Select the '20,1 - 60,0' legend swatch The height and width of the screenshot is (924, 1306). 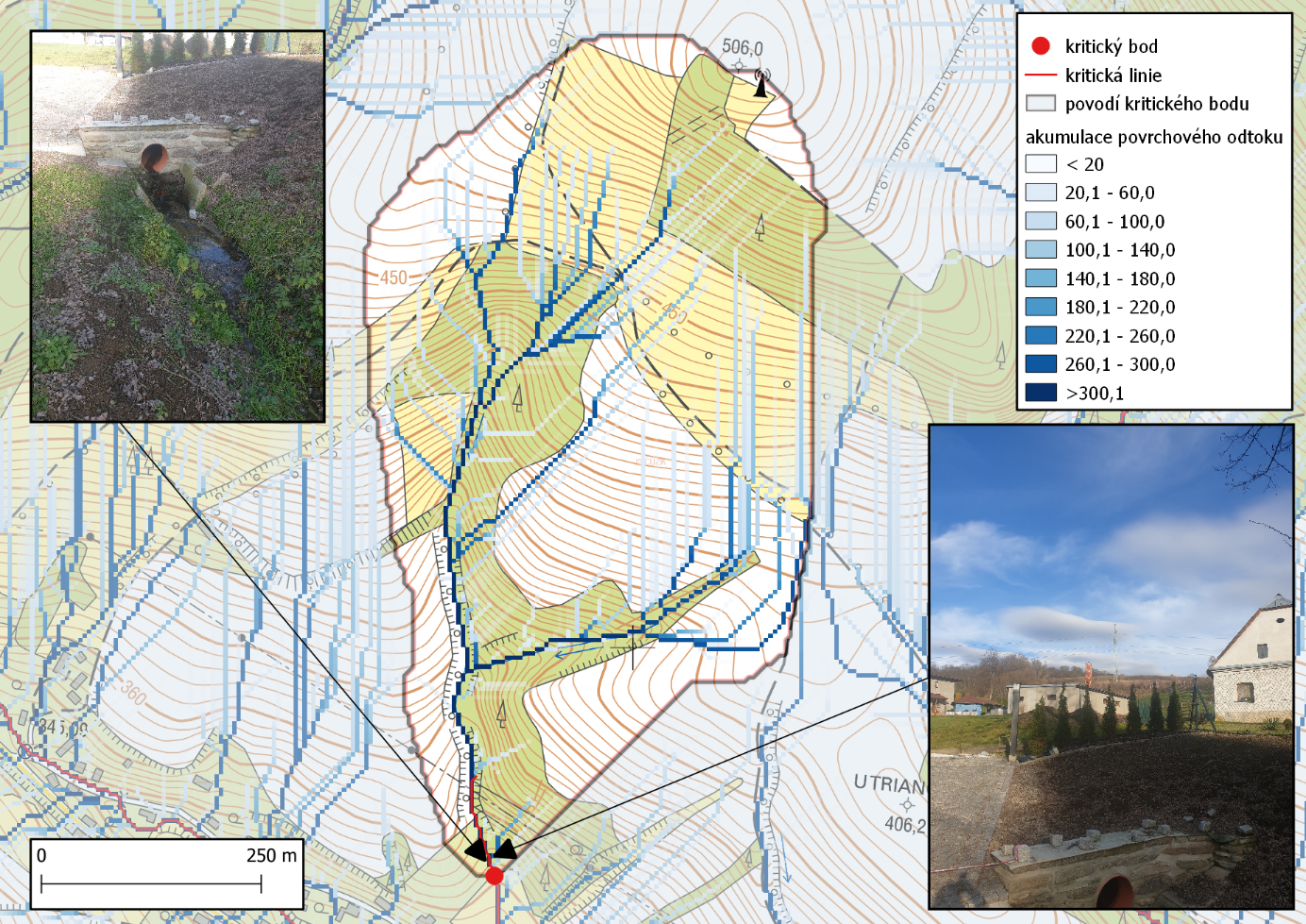[1041, 192]
